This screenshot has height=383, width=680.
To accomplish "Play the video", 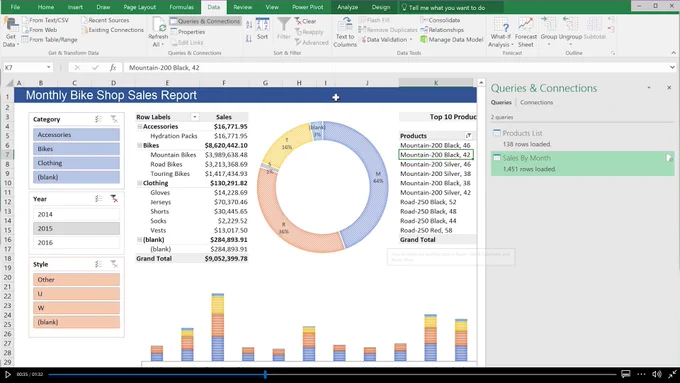I will [x=7, y=374].
